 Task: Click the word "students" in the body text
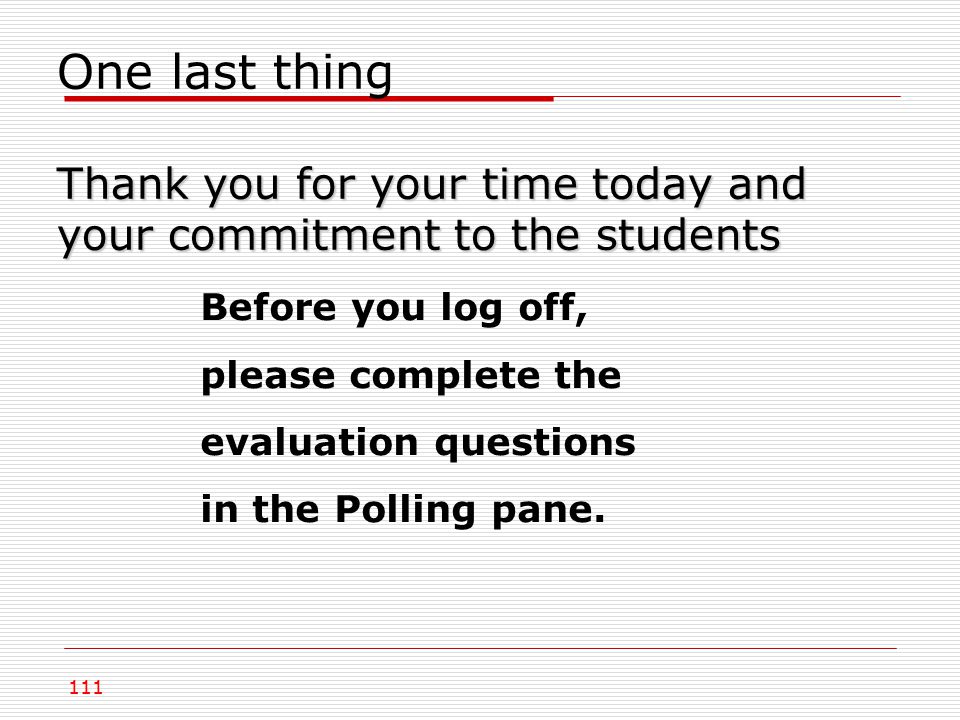(x=688, y=236)
